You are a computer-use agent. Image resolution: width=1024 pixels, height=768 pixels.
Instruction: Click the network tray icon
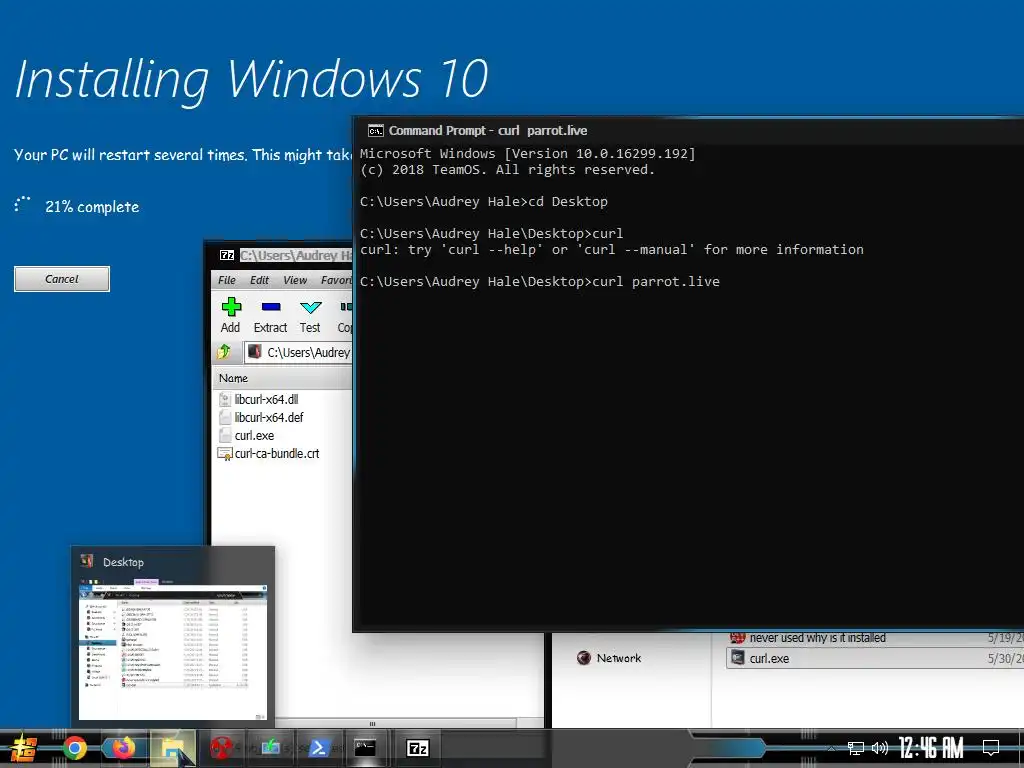855,748
